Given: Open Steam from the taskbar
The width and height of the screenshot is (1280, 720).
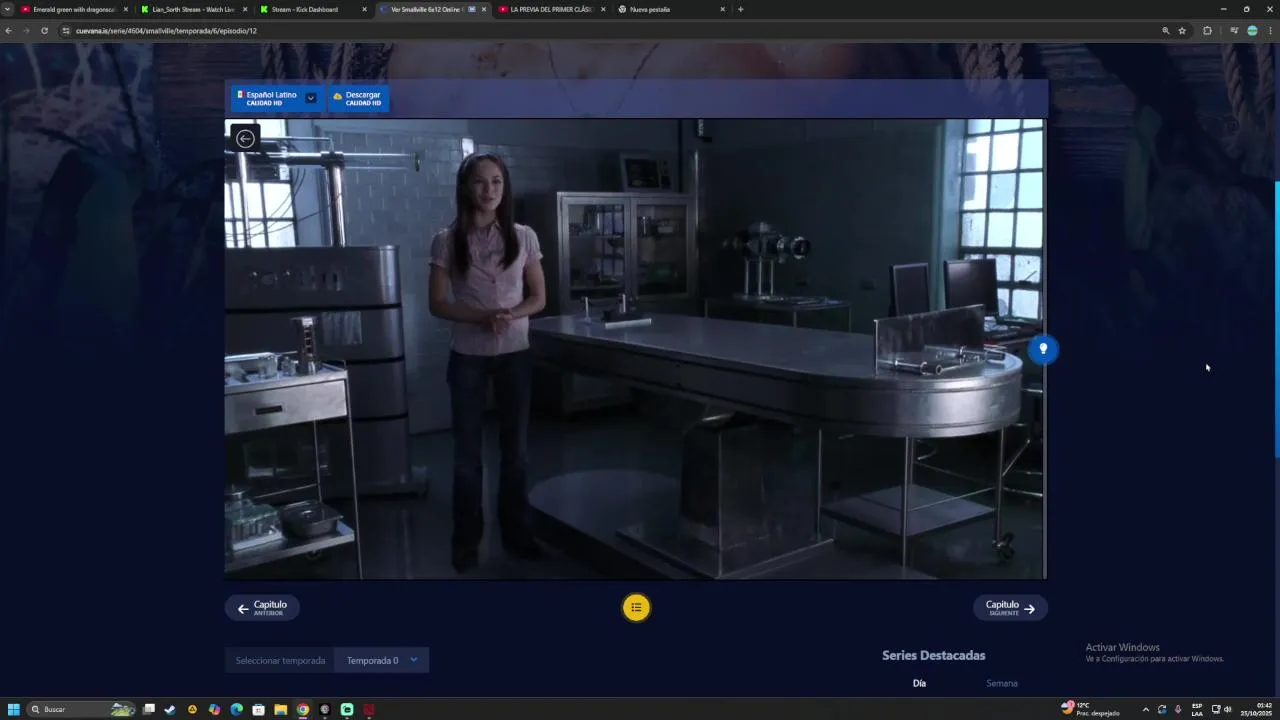Looking at the screenshot, I should click(x=170, y=709).
